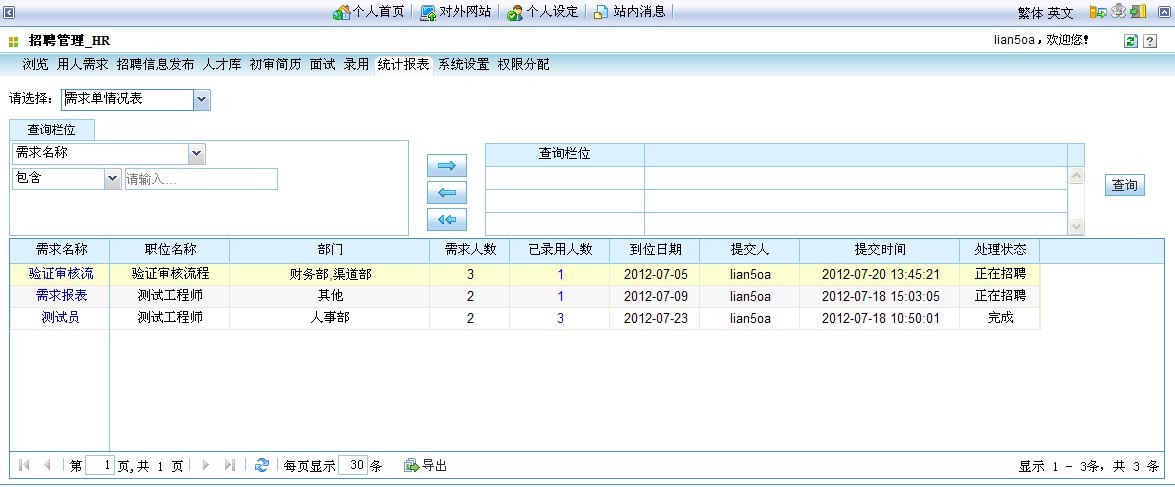Open the 需求单情况表 report dropdown
Viewport: 1175px width, 487px height.
tap(201, 99)
